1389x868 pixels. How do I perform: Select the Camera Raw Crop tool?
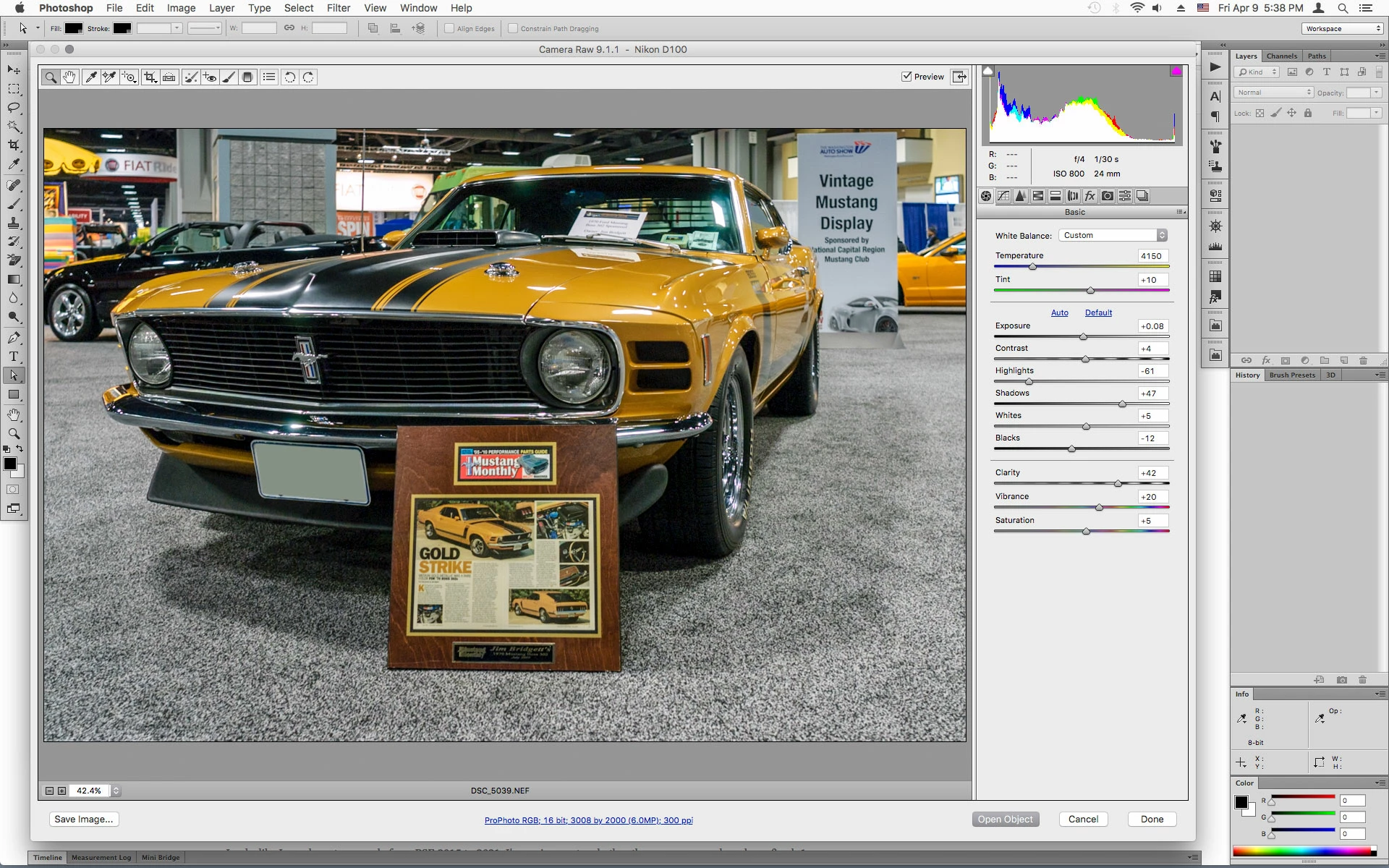150,77
